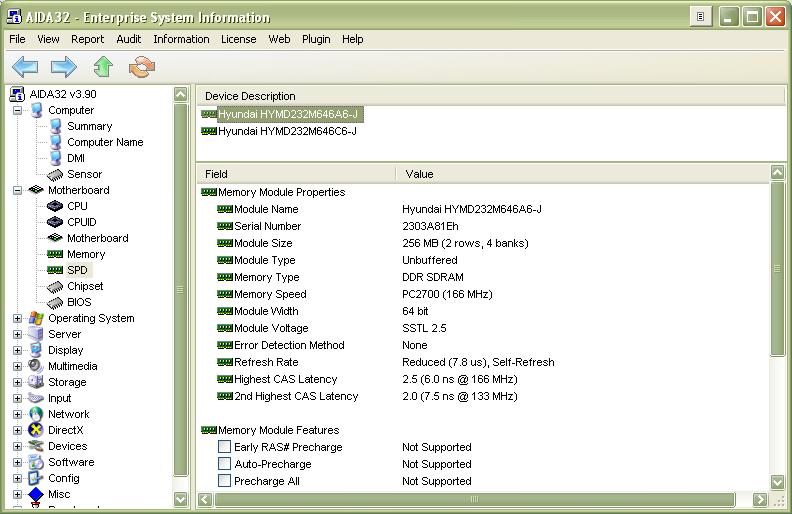Screen dimensions: 792x514
Task: Collapse the Computer tree node
Action: (x=17, y=110)
